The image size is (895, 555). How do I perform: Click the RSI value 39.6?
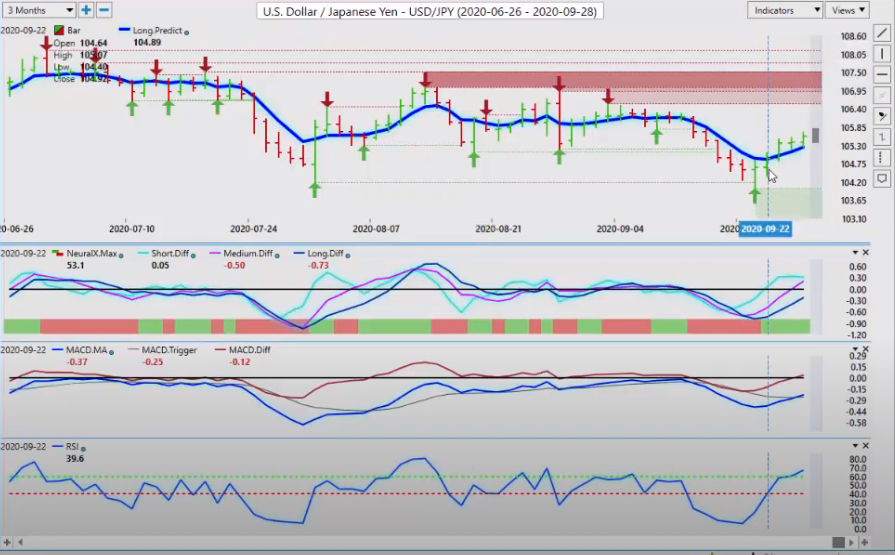pos(75,459)
